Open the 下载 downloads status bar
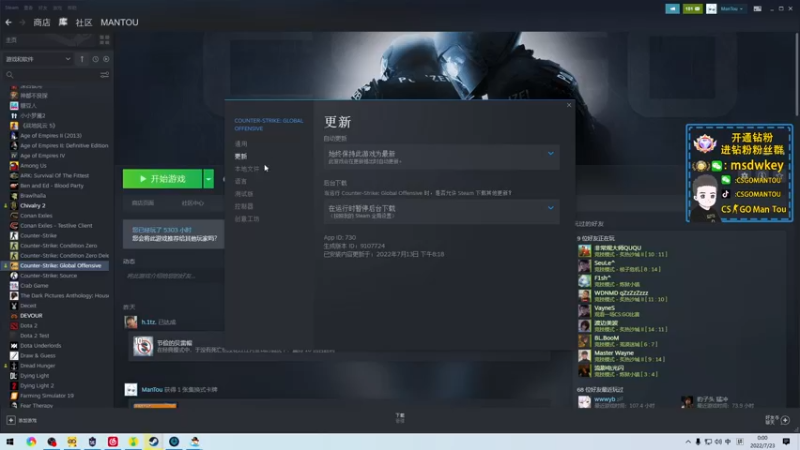Screen dimensions: 800x450 [400, 418]
